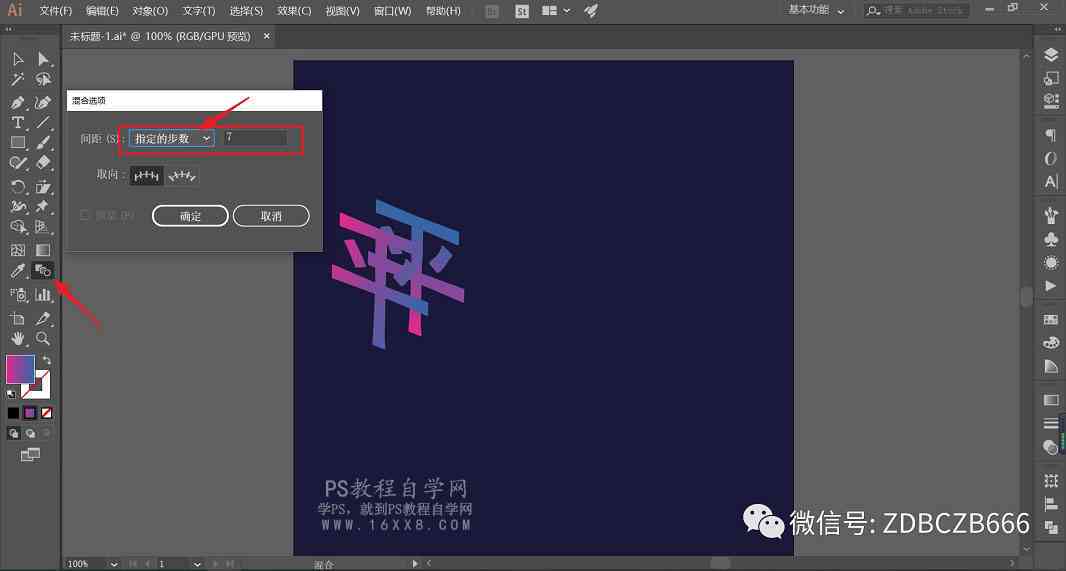Open the 对象(O) menu
The image size is (1066, 571).
click(x=150, y=11)
